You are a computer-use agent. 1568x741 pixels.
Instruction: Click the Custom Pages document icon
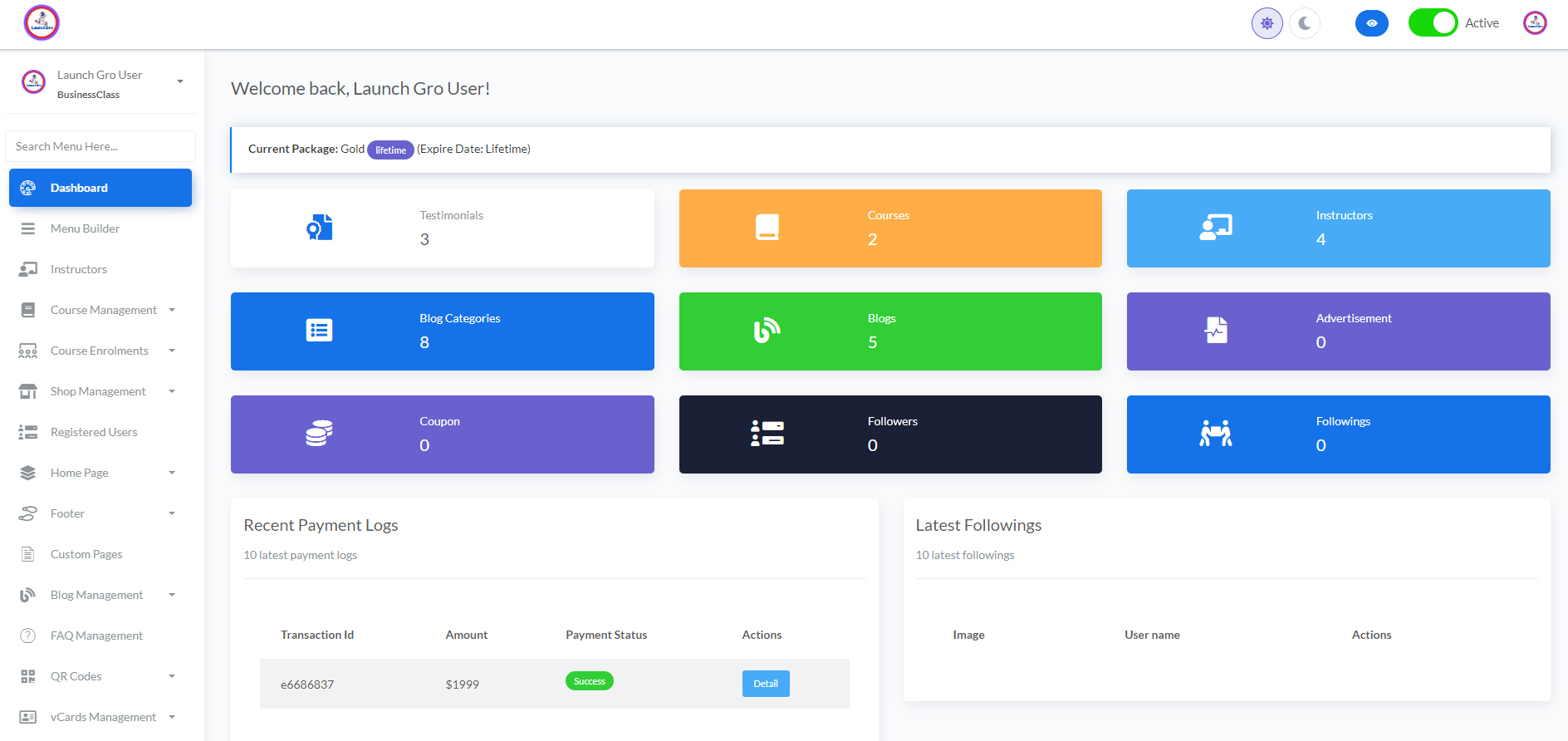28,554
